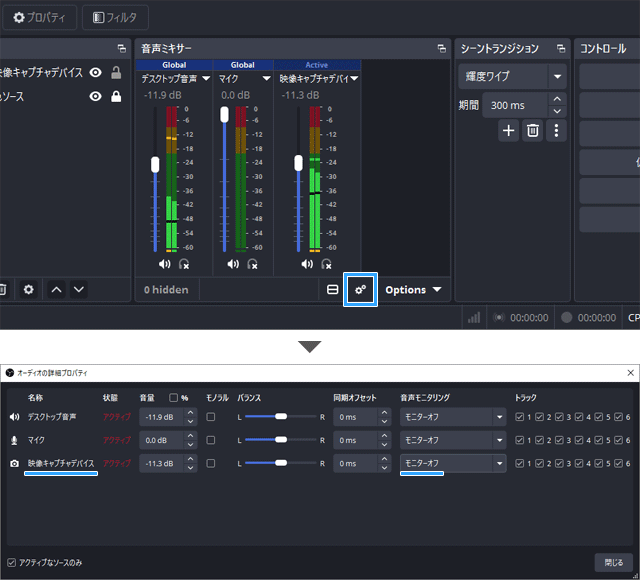Mute the マイク speaker icon in mixer
The height and width of the screenshot is (580, 640).
coord(233,264)
